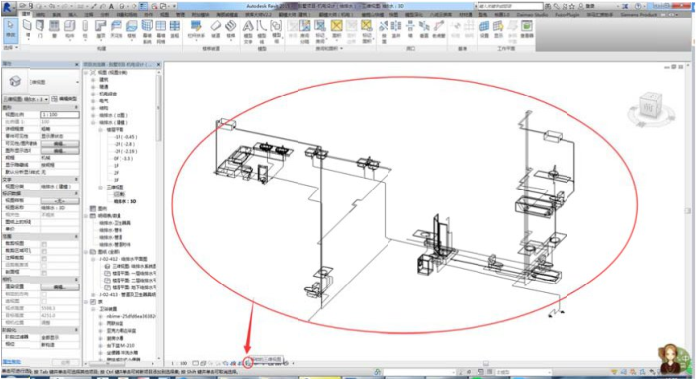Toggle the Locked Orientation checkbox
This screenshot has width=698, height=381.
pyautogui.click(x=44, y=294)
